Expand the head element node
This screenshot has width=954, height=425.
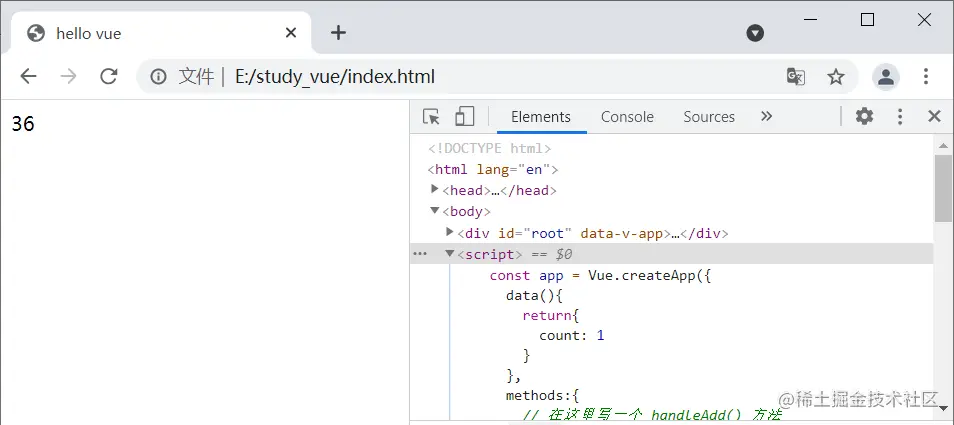pos(435,190)
